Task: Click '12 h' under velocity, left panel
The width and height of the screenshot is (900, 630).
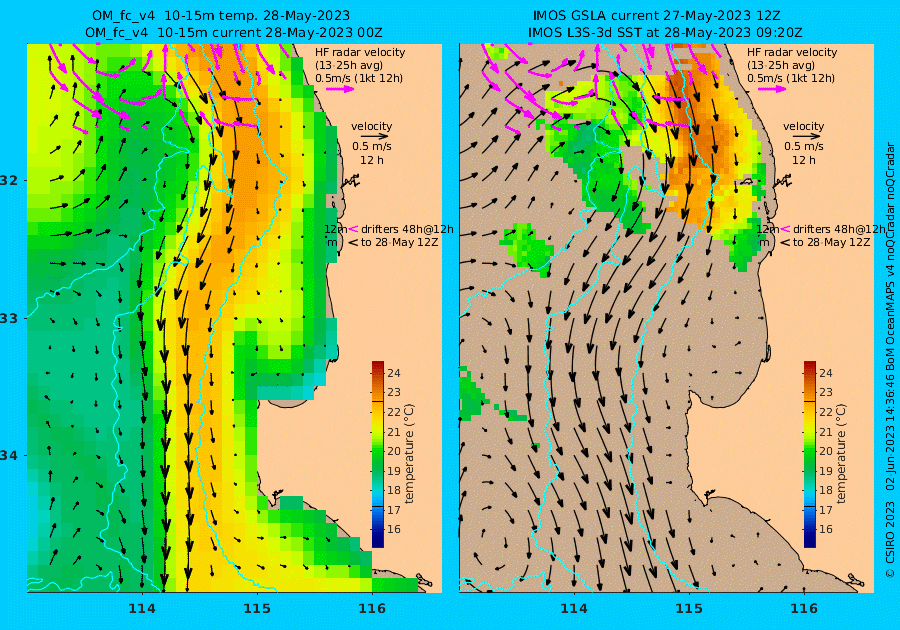Action: [x=371, y=160]
